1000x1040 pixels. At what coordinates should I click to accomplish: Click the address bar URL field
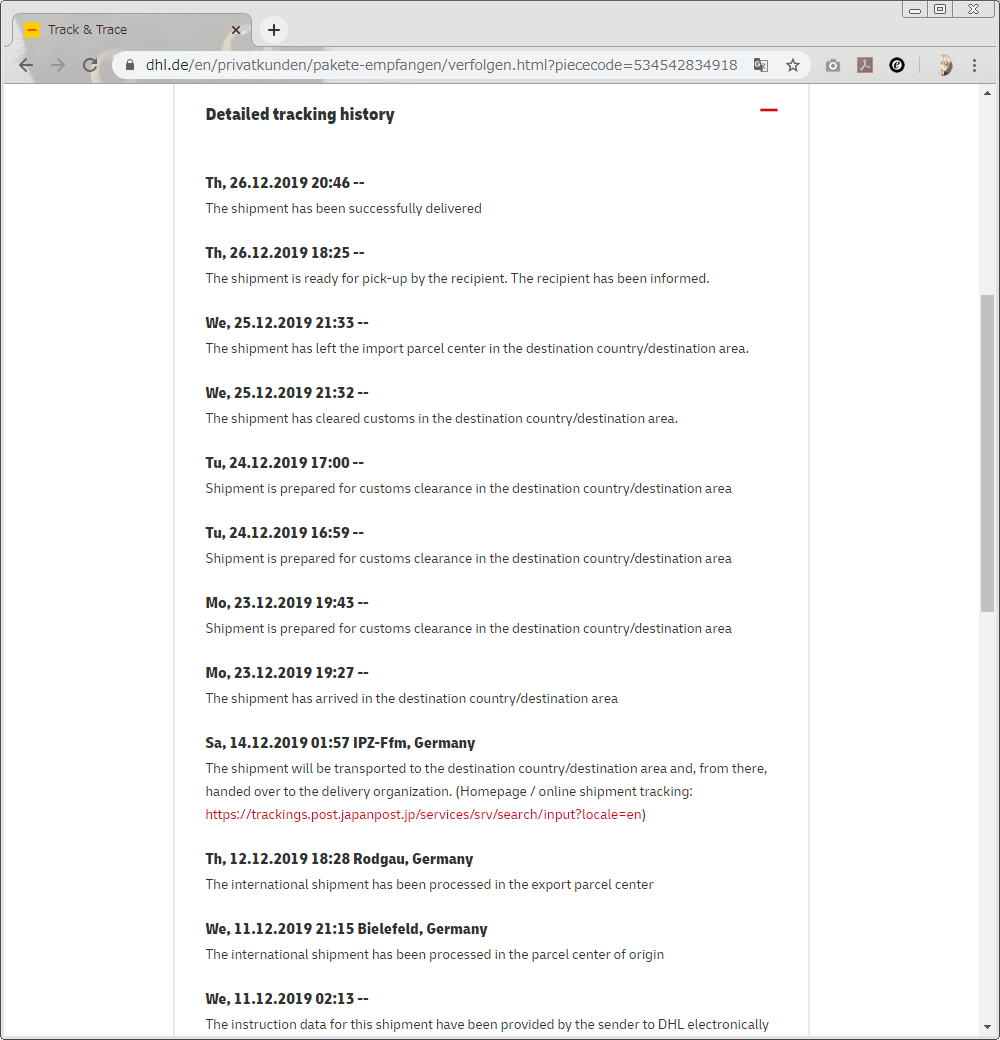click(x=440, y=65)
